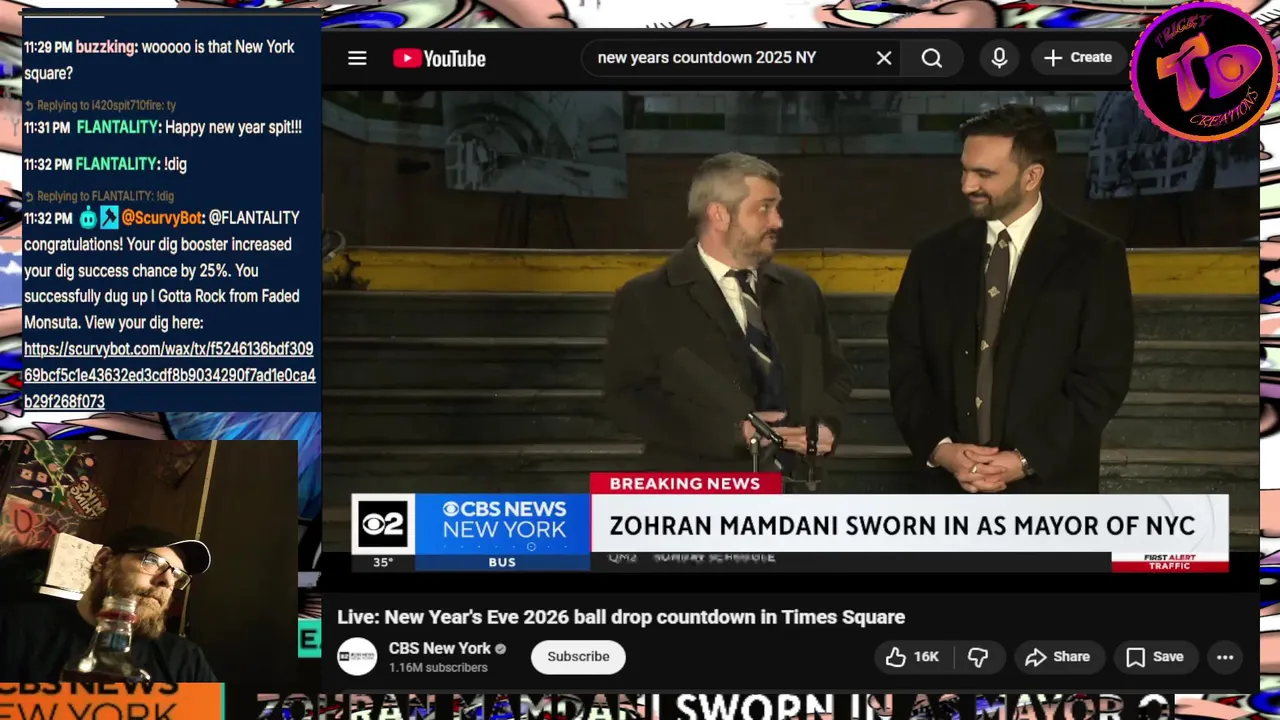Run search with the magnifier button
This screenshot has width=1280, height=720.
tap(932, 58)
